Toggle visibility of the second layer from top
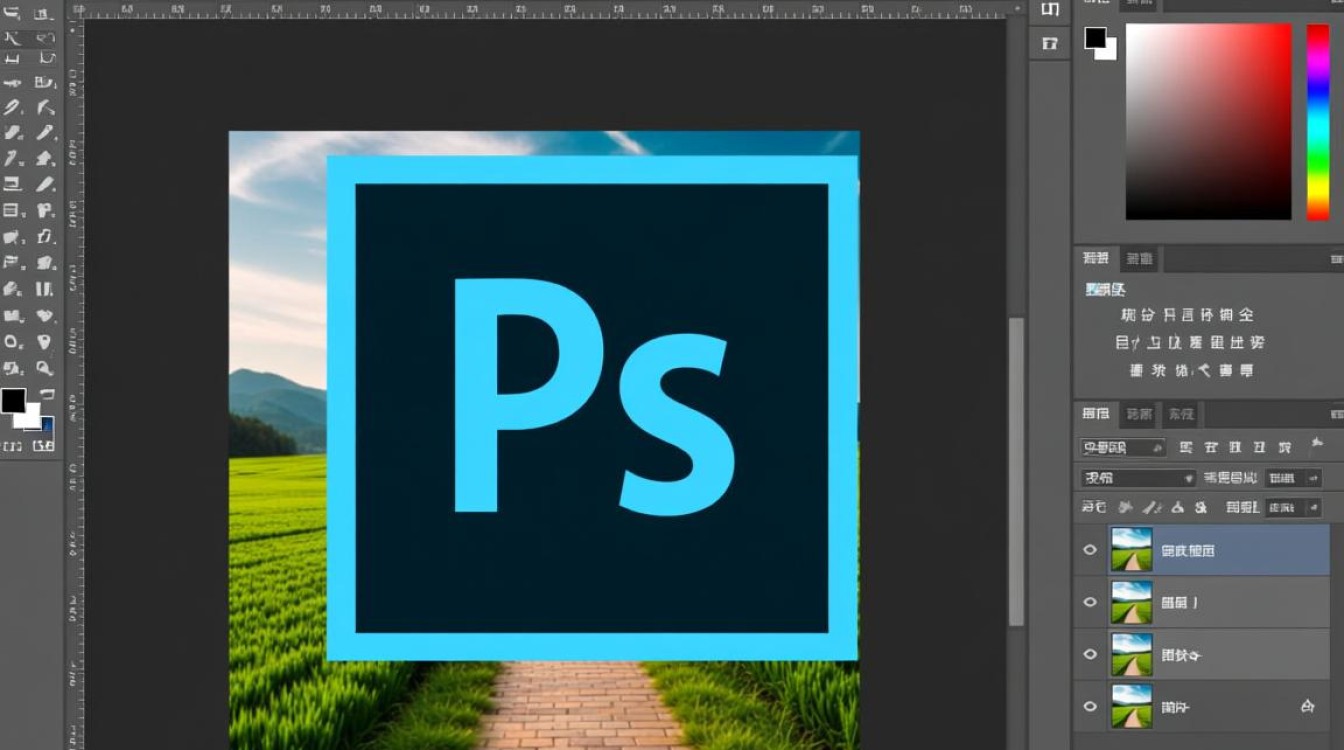 1090,602
